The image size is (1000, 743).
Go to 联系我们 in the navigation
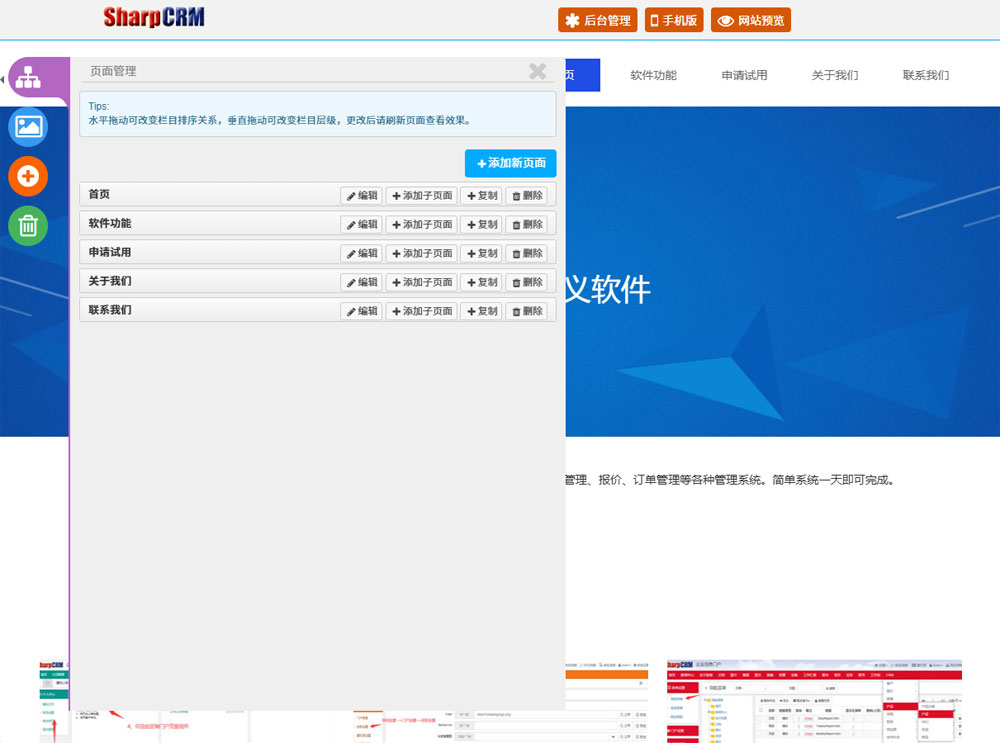925,75
